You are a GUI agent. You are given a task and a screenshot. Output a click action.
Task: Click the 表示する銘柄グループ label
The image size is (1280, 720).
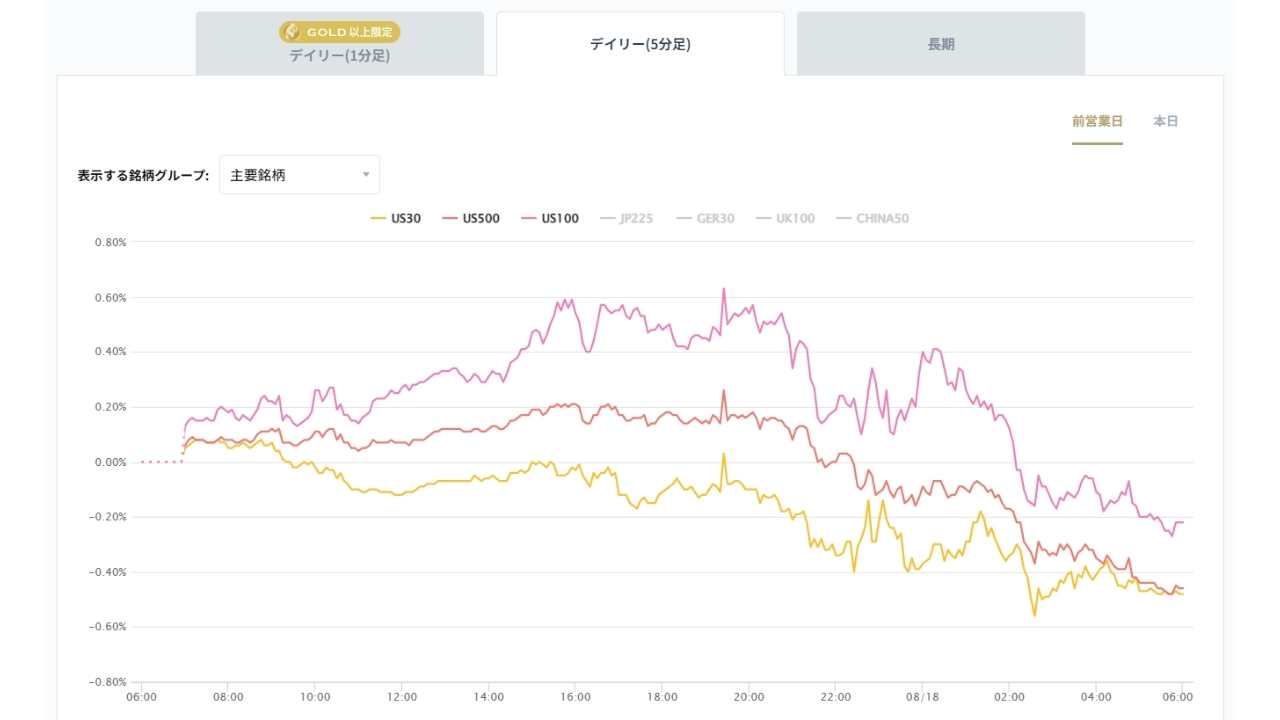coord(143,175)
